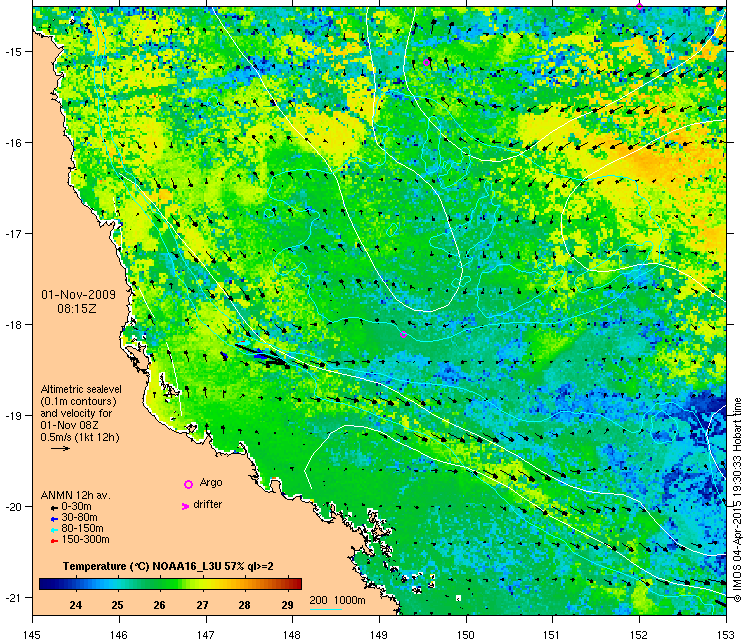750x640 pixels.
Task: Click the latitude axis label -17
Action: click(x=12, y=233)
